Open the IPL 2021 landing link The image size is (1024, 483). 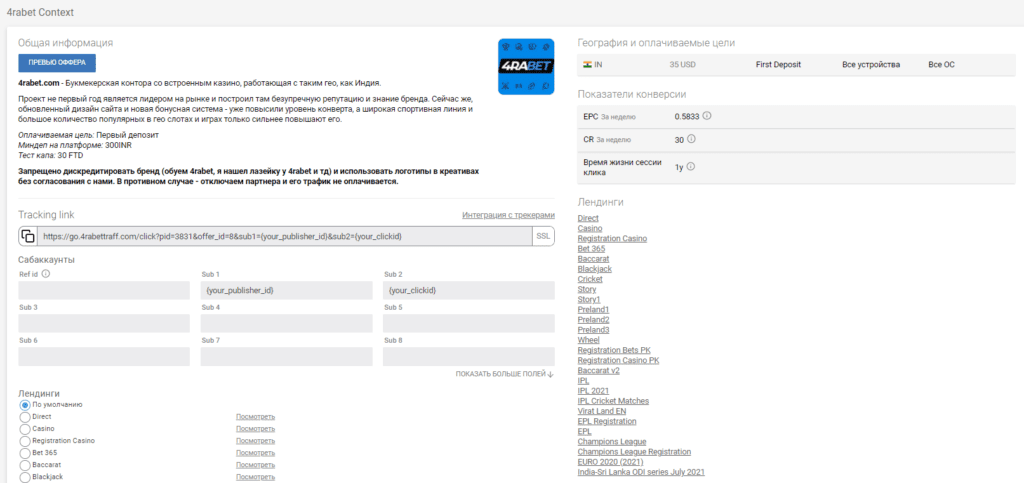pyautogui.click(x=593, y=390)
